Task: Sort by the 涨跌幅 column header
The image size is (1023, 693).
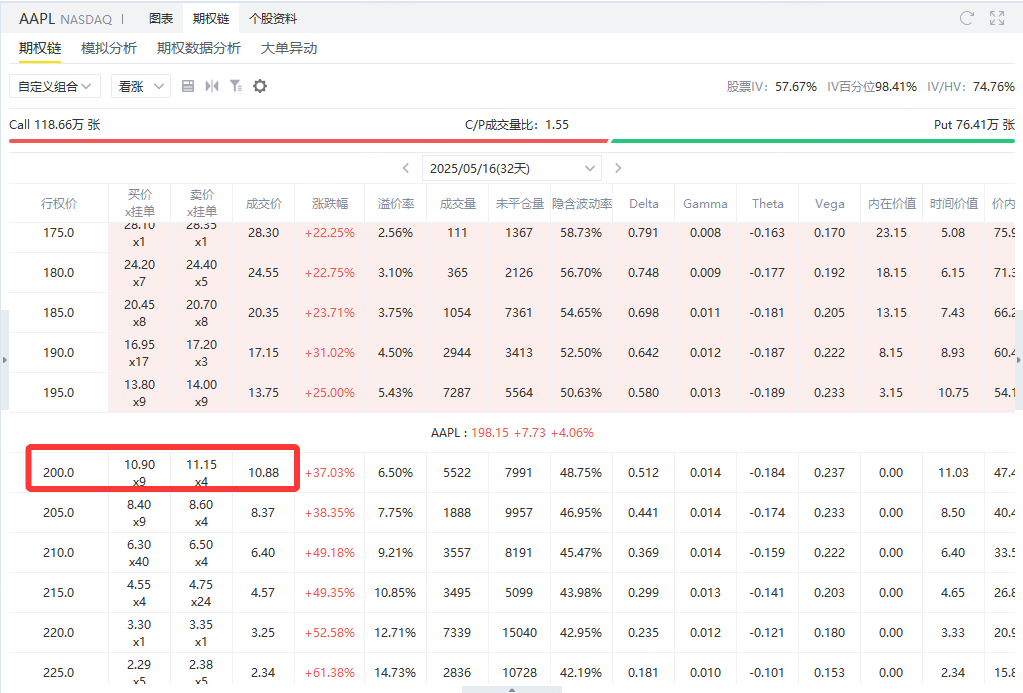Action: point(330,204)
